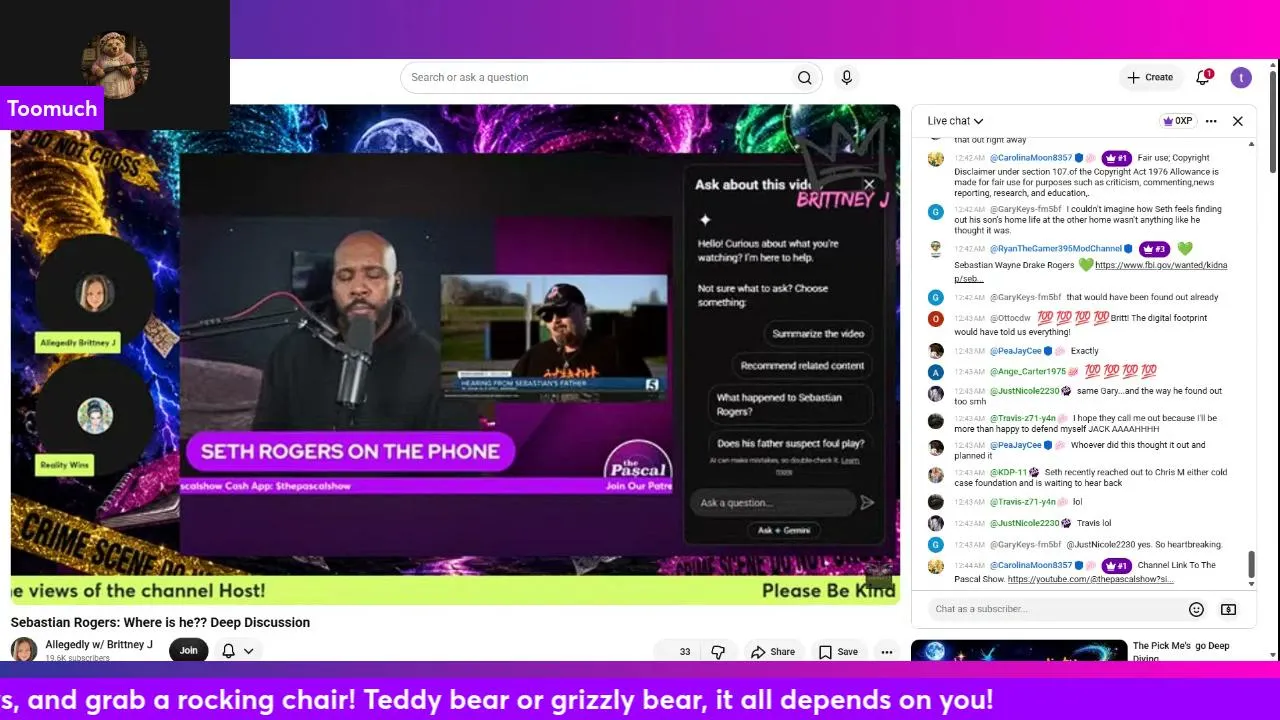Viewport: 1280px width, 720px height.
Task: Open the account avatar menu
Action: (1241, 77)
